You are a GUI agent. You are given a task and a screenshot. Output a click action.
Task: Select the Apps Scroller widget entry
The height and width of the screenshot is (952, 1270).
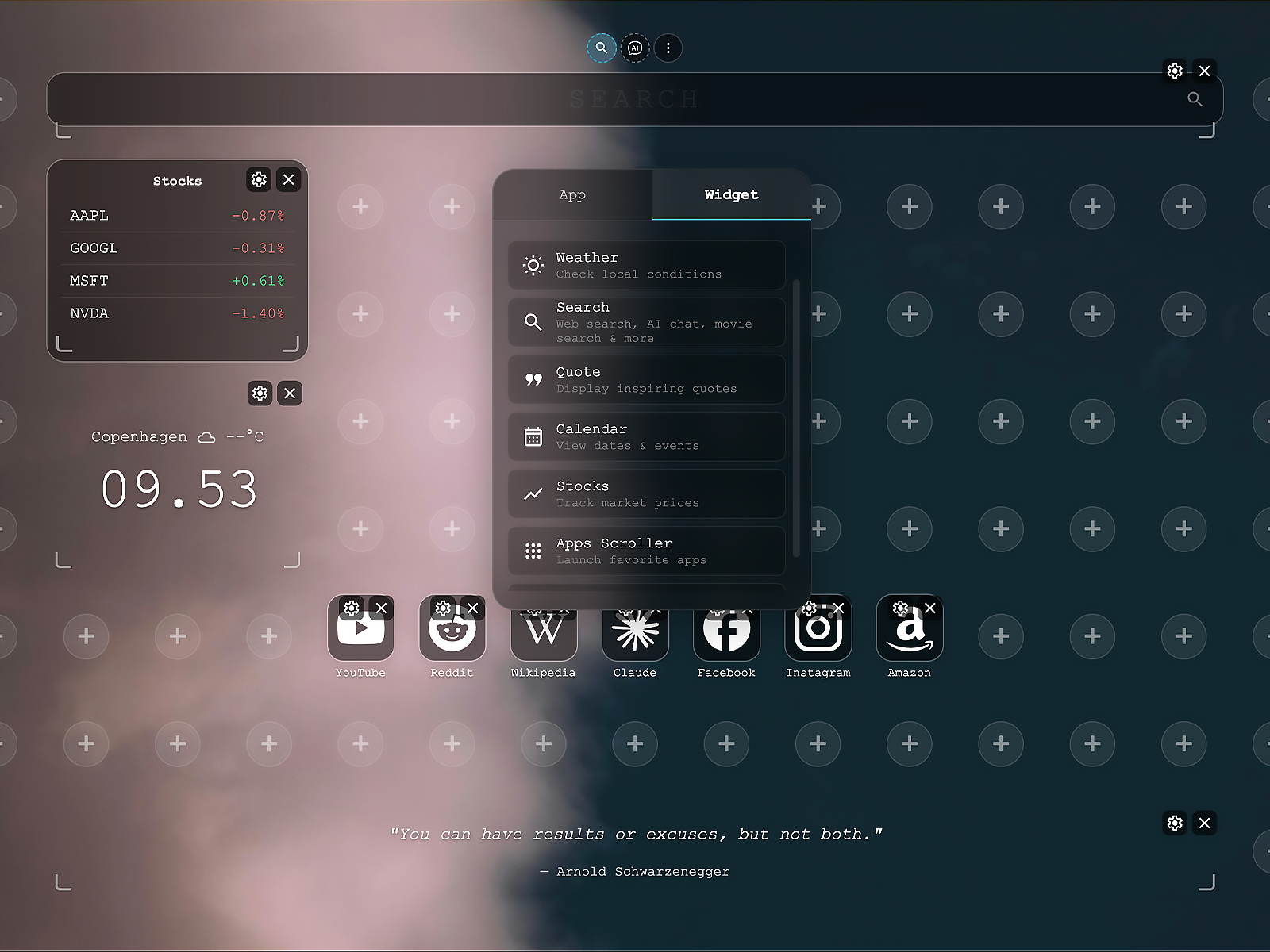click(x=645, y=551)
